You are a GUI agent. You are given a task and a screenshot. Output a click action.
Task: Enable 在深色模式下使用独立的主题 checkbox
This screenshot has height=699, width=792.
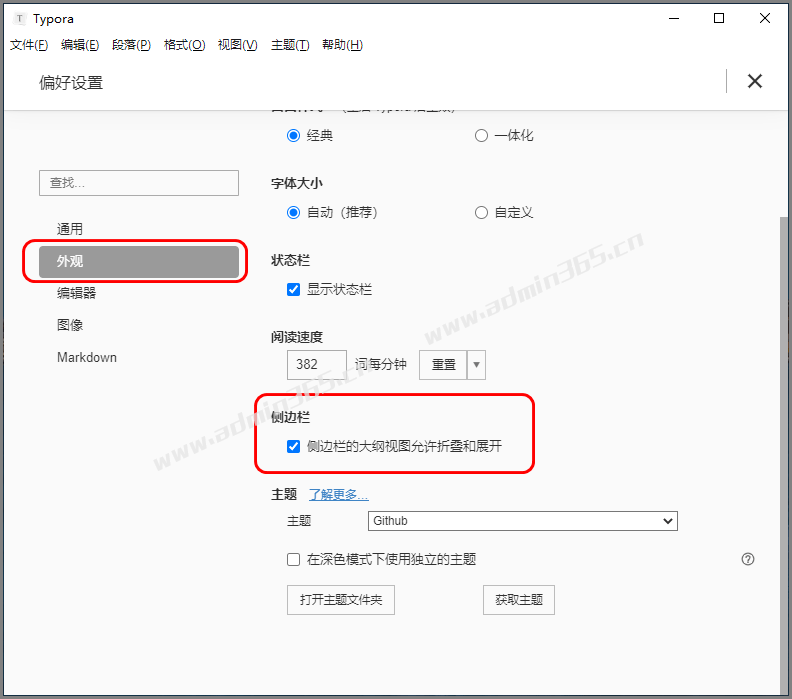click(x=293, y=560)
